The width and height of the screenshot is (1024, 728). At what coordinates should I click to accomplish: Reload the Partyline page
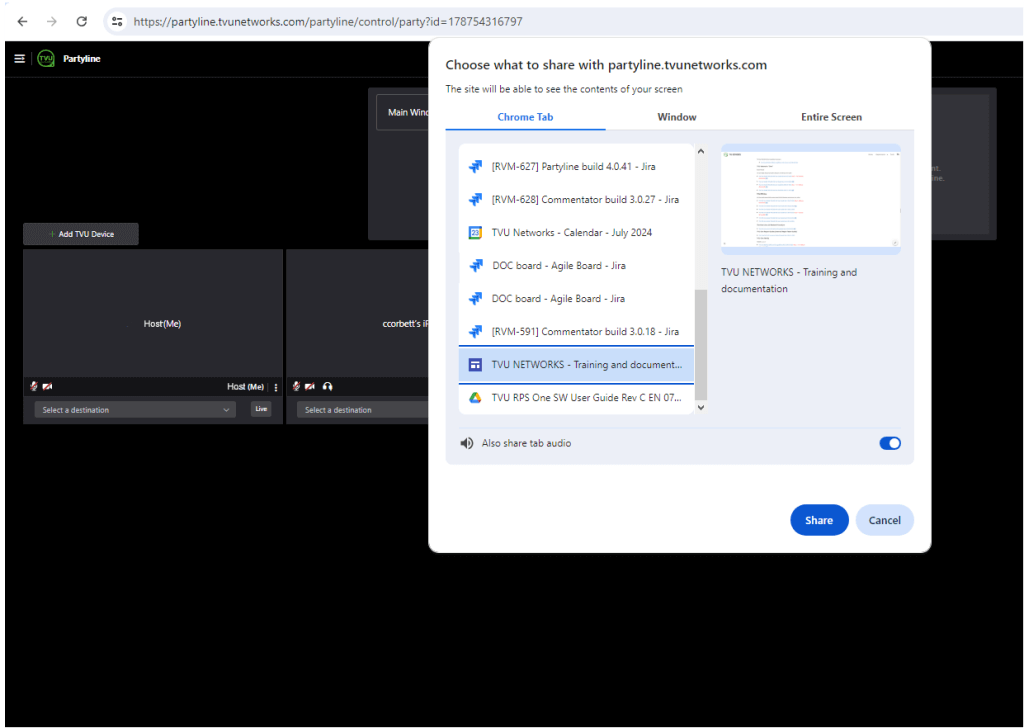[82, 22]
